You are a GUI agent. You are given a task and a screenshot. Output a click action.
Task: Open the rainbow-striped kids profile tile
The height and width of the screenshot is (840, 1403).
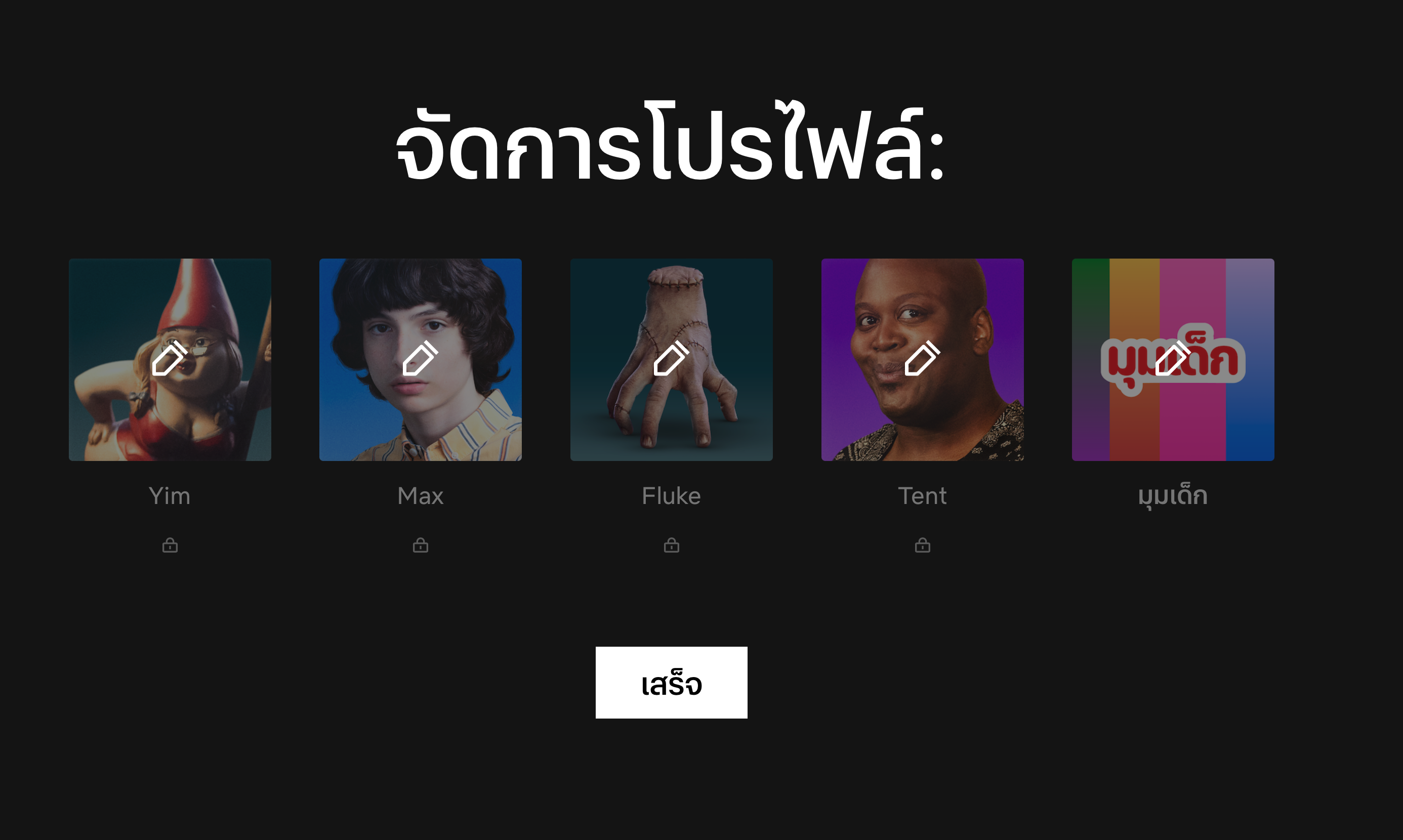pyautogui.click(x=1173, y=359)
